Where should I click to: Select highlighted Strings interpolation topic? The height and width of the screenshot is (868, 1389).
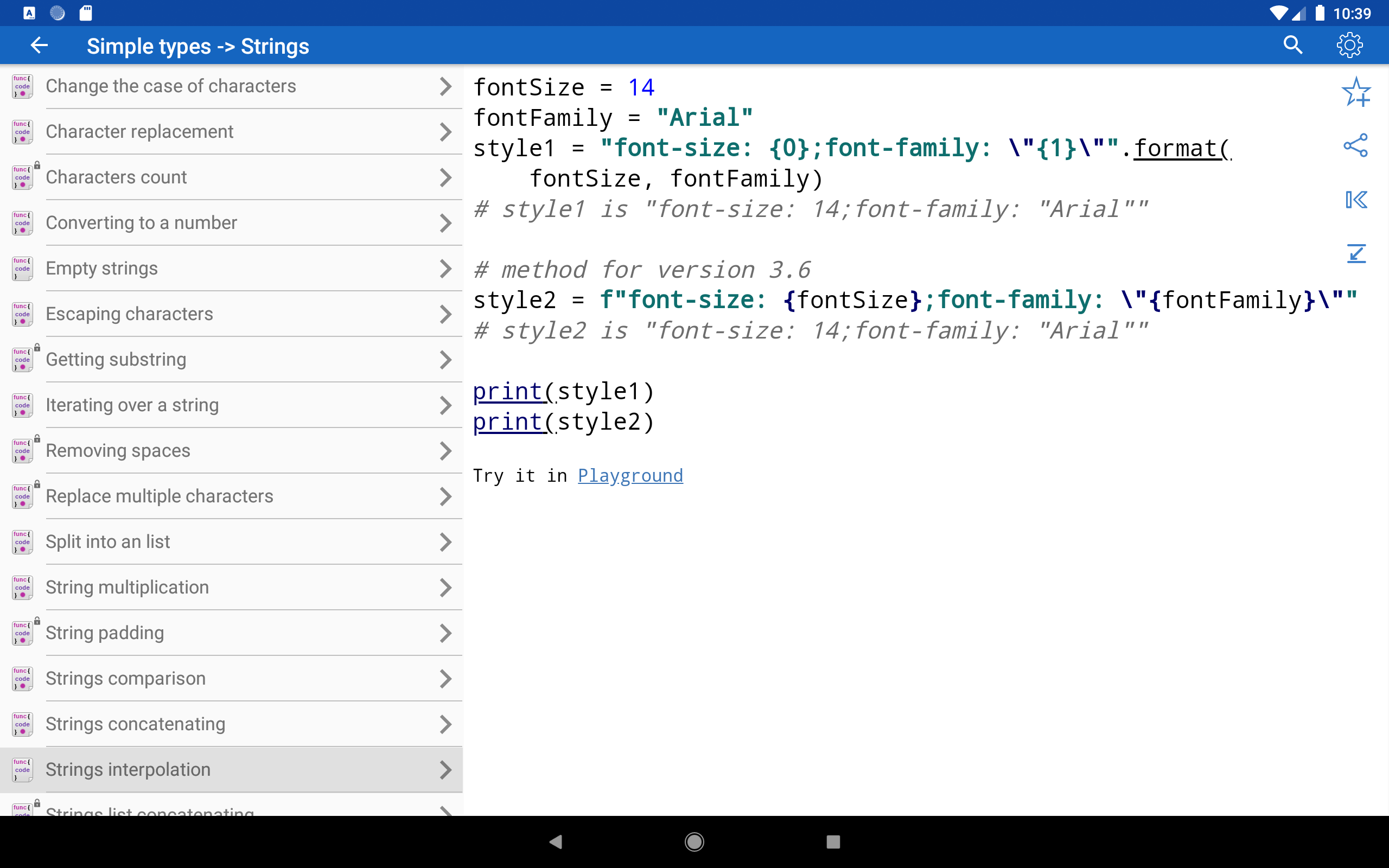coord(231,770)
